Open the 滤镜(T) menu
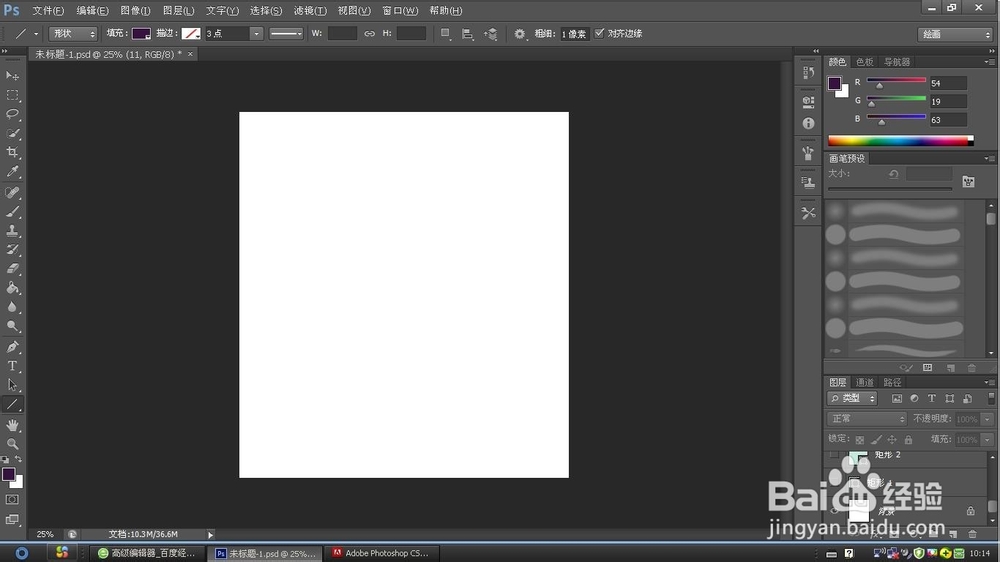Viewport: 1000px width, 562px height. pyautogui.click(x=310, y=11)
